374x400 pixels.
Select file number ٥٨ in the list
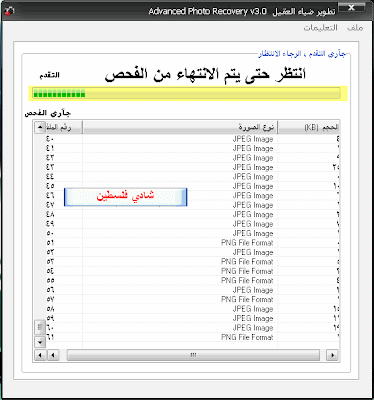pos(50,309)
